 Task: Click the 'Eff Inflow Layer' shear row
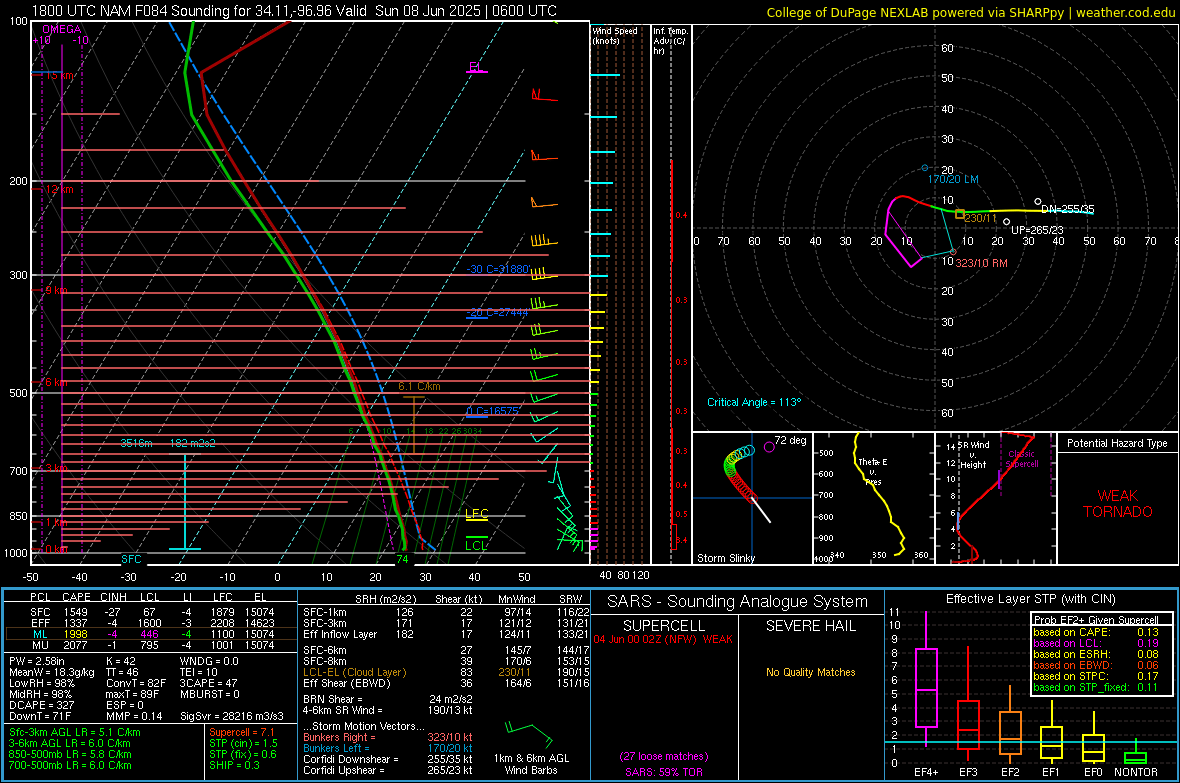[446, 634]
